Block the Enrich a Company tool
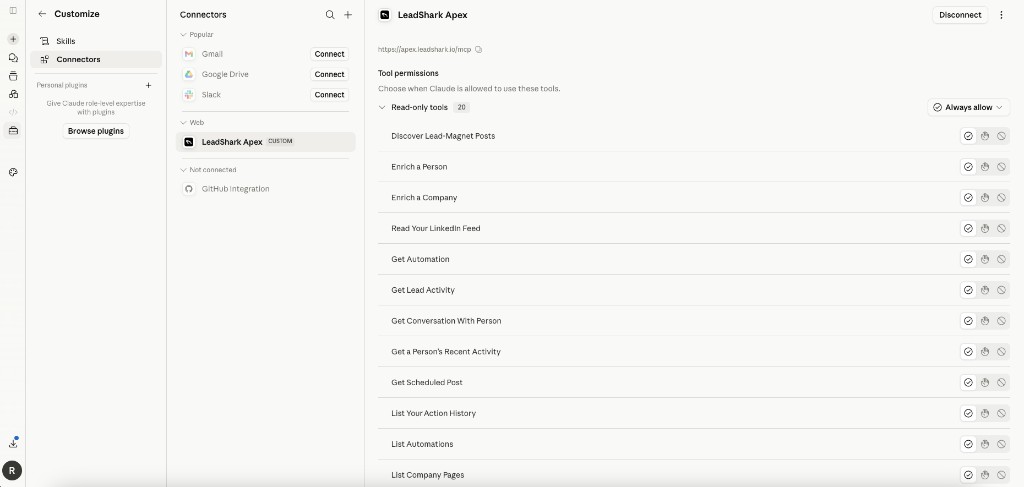1024x487 pixels. [1001, 197]
